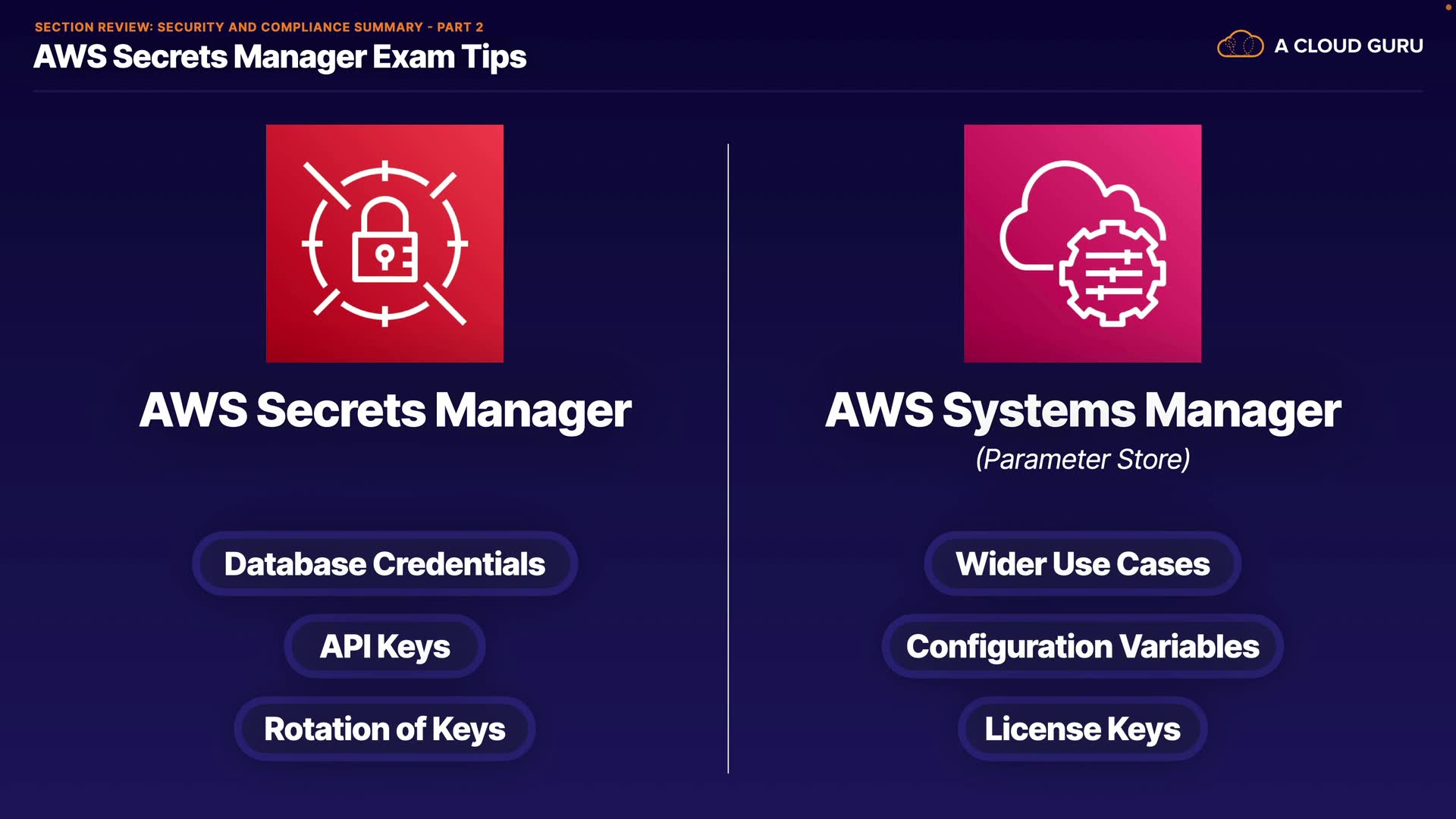The height and width of the screenshot is (819, 1456).
Task: Click the pink AWS Systems Manager icon tile
Action: pyautogui.click(x=1082, y=243)
